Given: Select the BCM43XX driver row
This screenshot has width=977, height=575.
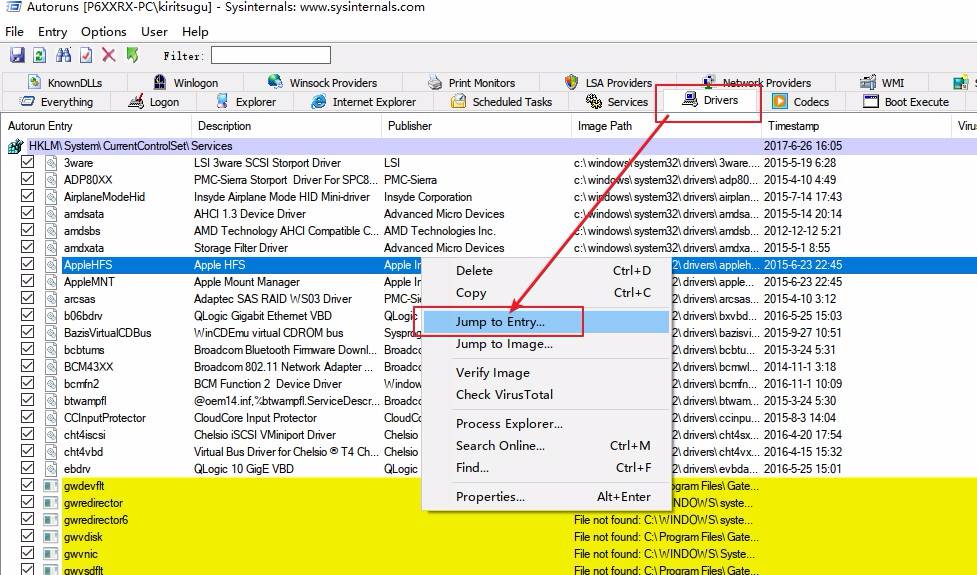Looking at the screenshot, I should (488, 366).
